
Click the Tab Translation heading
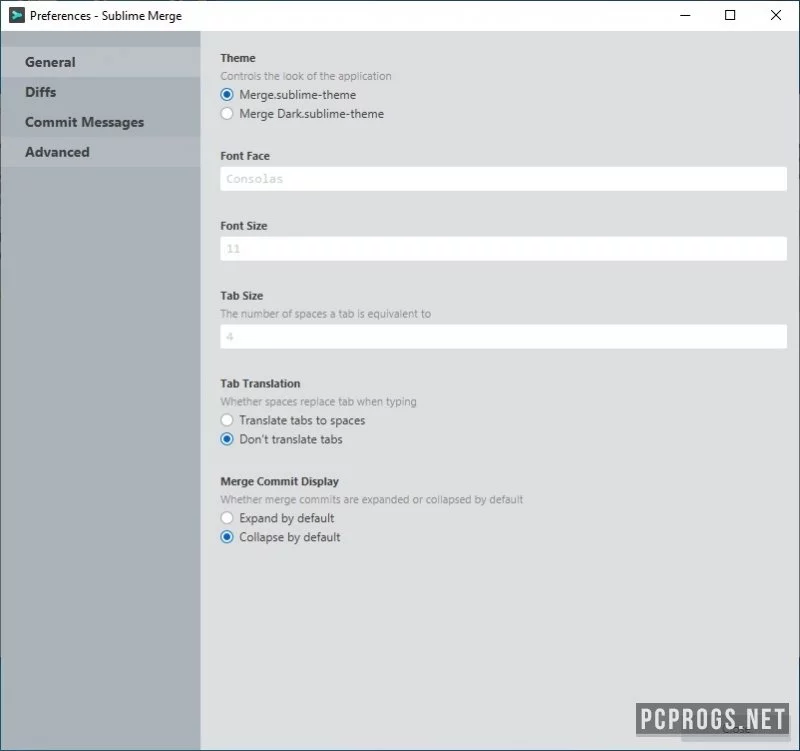260,384
